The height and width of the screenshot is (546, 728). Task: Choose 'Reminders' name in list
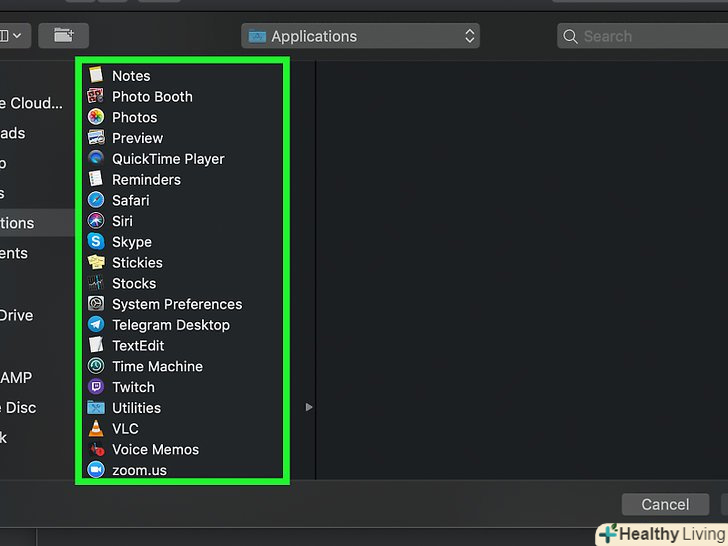pyautogui.click(x=146, y=180)
